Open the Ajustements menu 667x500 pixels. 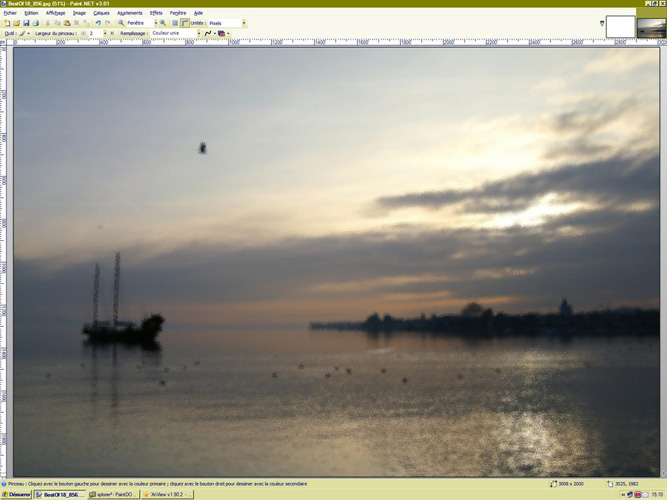click(129, 13)
